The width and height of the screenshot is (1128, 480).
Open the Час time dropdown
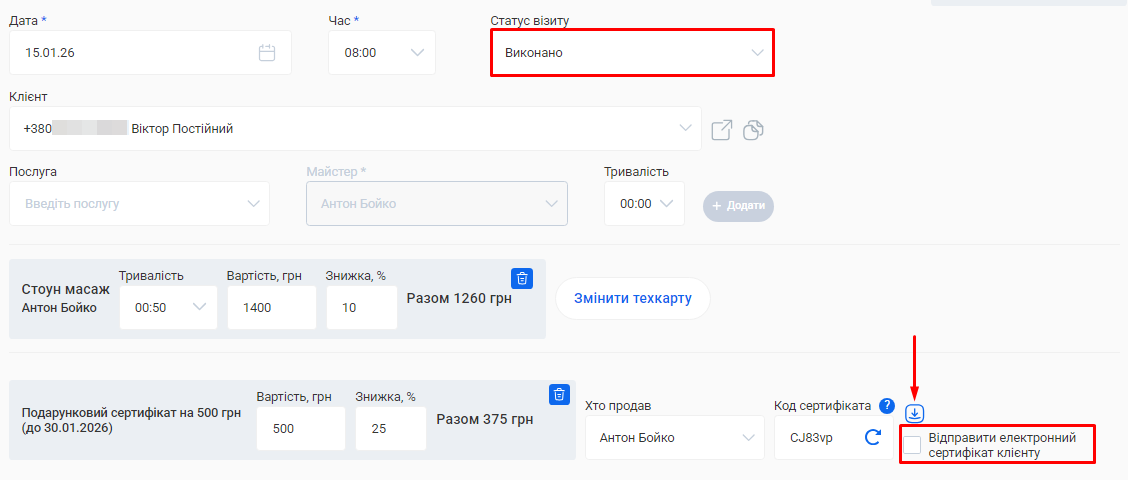pyautogui.click(x=382, y=53)
